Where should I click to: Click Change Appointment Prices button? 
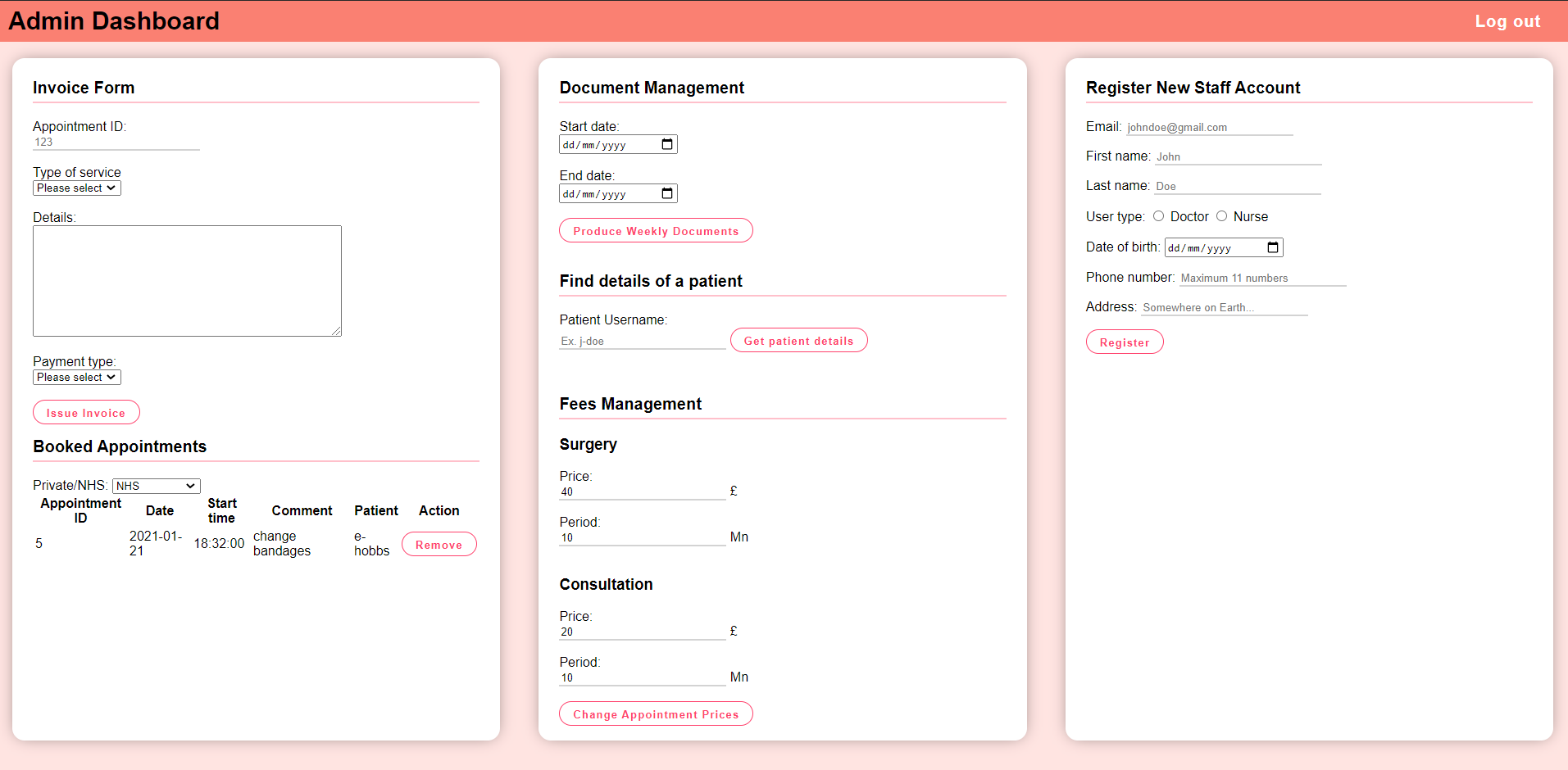coord(656,714)
